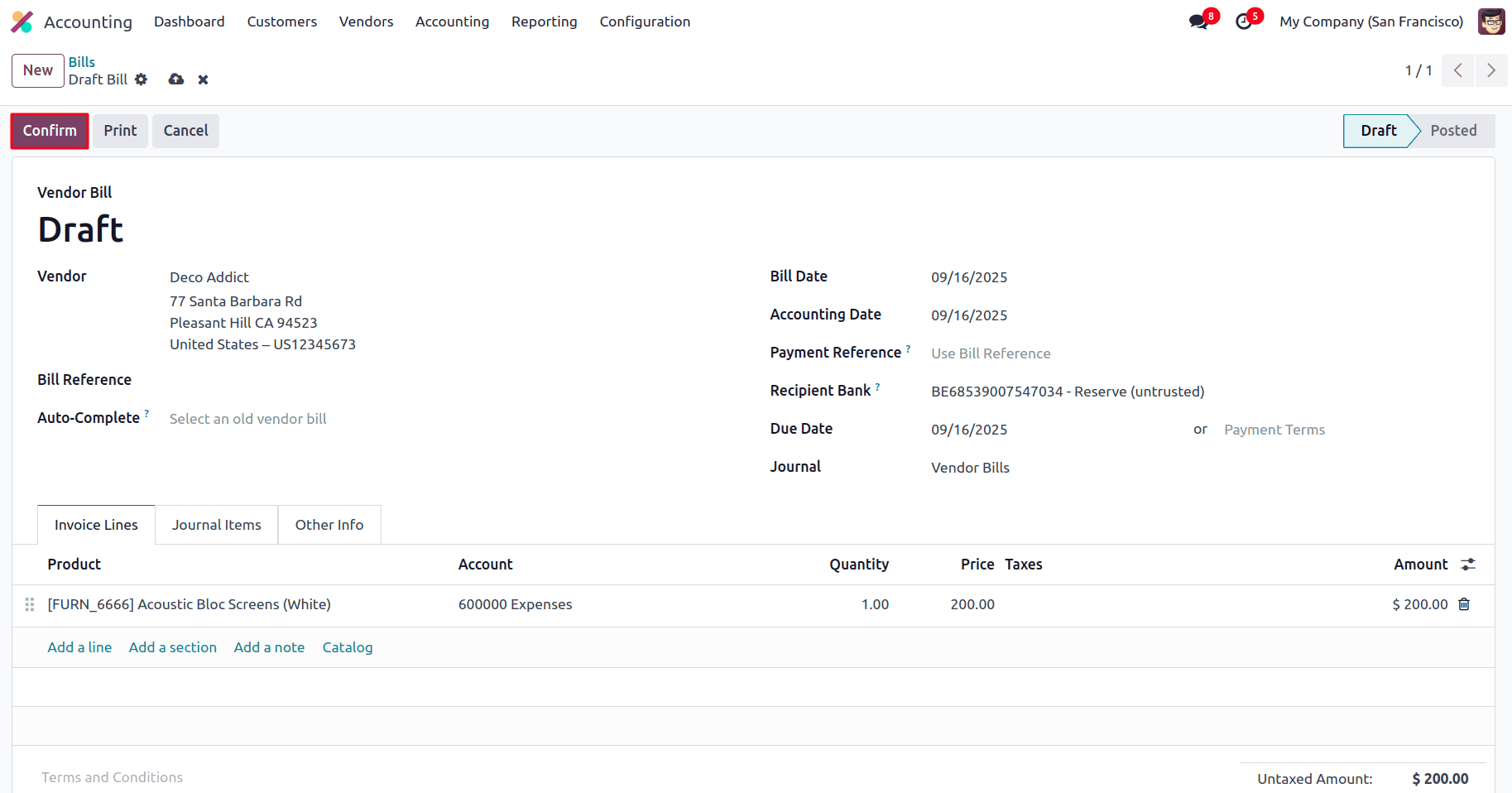The height and width of the screenshot is (793, 1512).
Task: Open the Recipient Bank selection
Action: [x=1068, y=391]
